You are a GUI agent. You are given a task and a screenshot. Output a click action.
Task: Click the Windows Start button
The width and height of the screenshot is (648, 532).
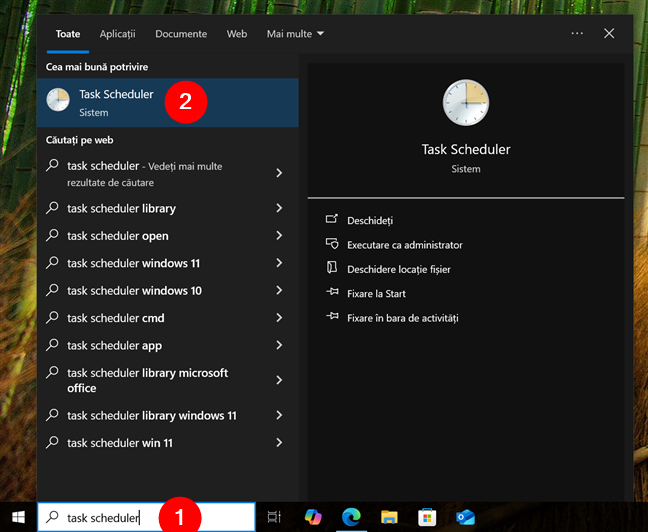point(18,517)
